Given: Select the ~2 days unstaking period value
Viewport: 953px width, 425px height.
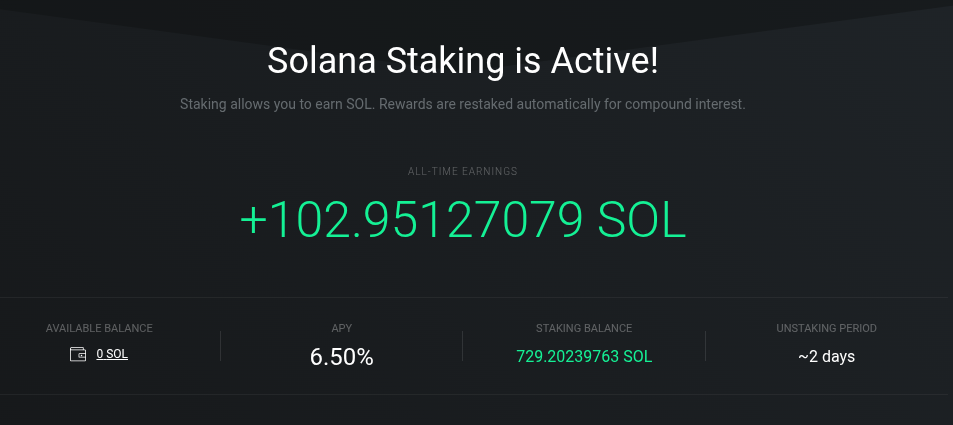Looking at the screenshot, I should 827,356.
